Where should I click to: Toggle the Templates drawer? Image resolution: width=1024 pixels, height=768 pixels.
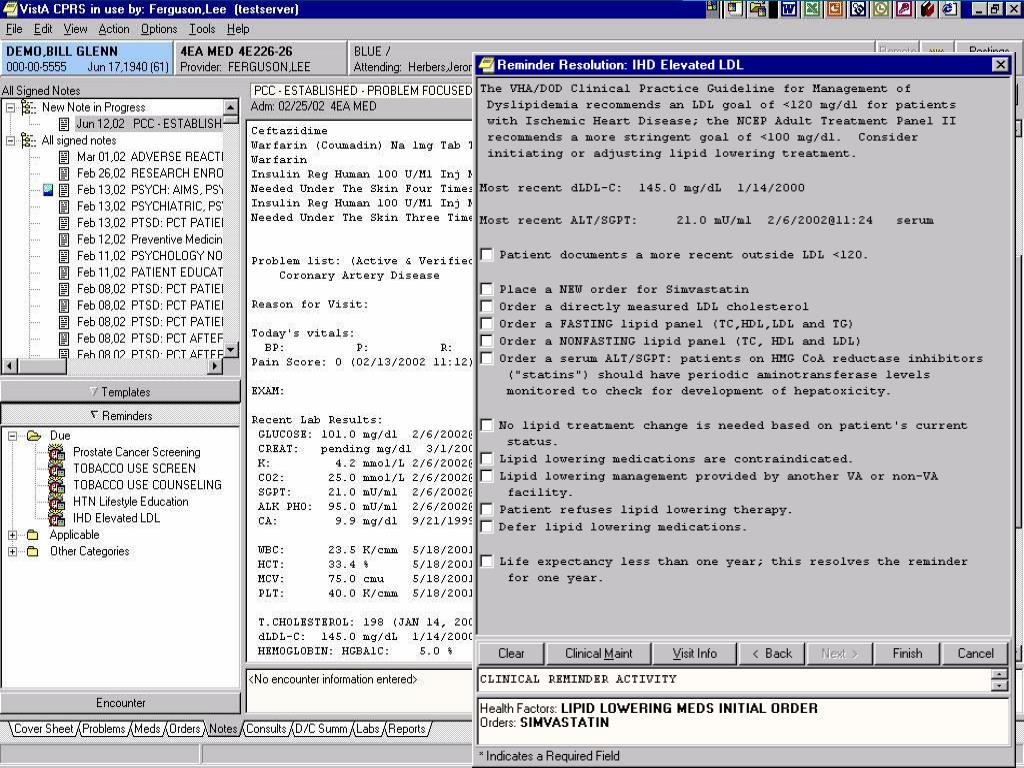[120, 392]
